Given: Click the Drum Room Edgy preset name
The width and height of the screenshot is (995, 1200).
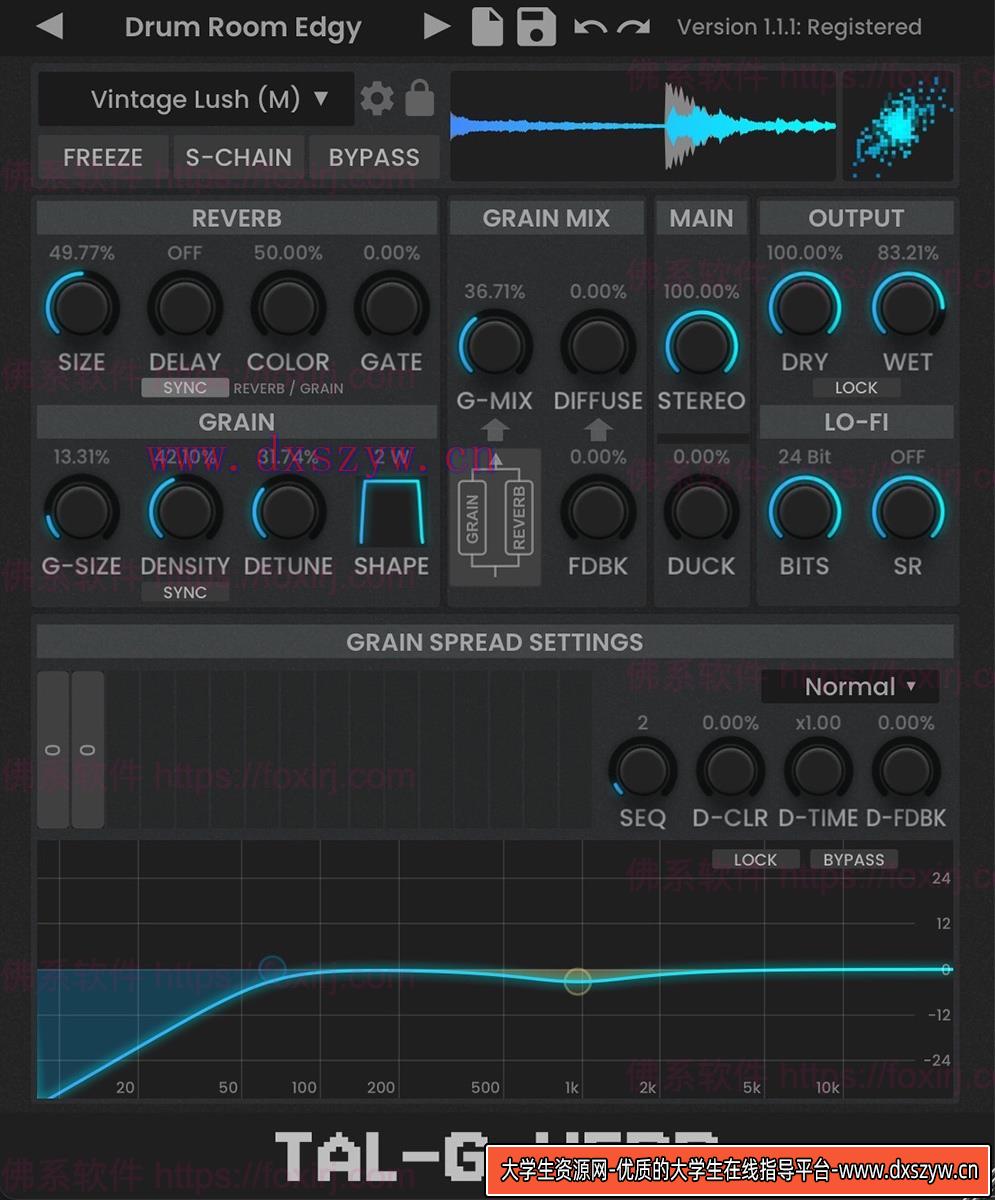Looking at the screenshot, I should point(243,27).
